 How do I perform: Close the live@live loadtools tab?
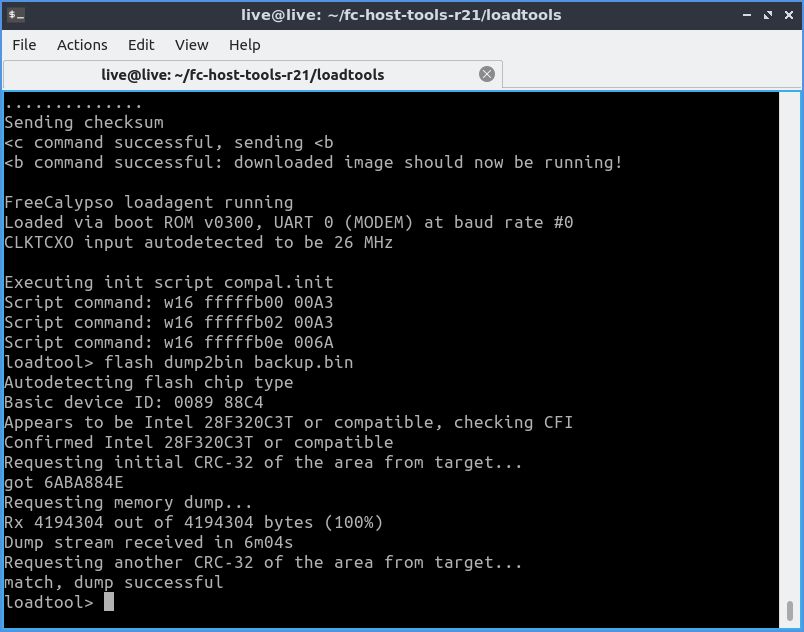[x=487, y=74]
